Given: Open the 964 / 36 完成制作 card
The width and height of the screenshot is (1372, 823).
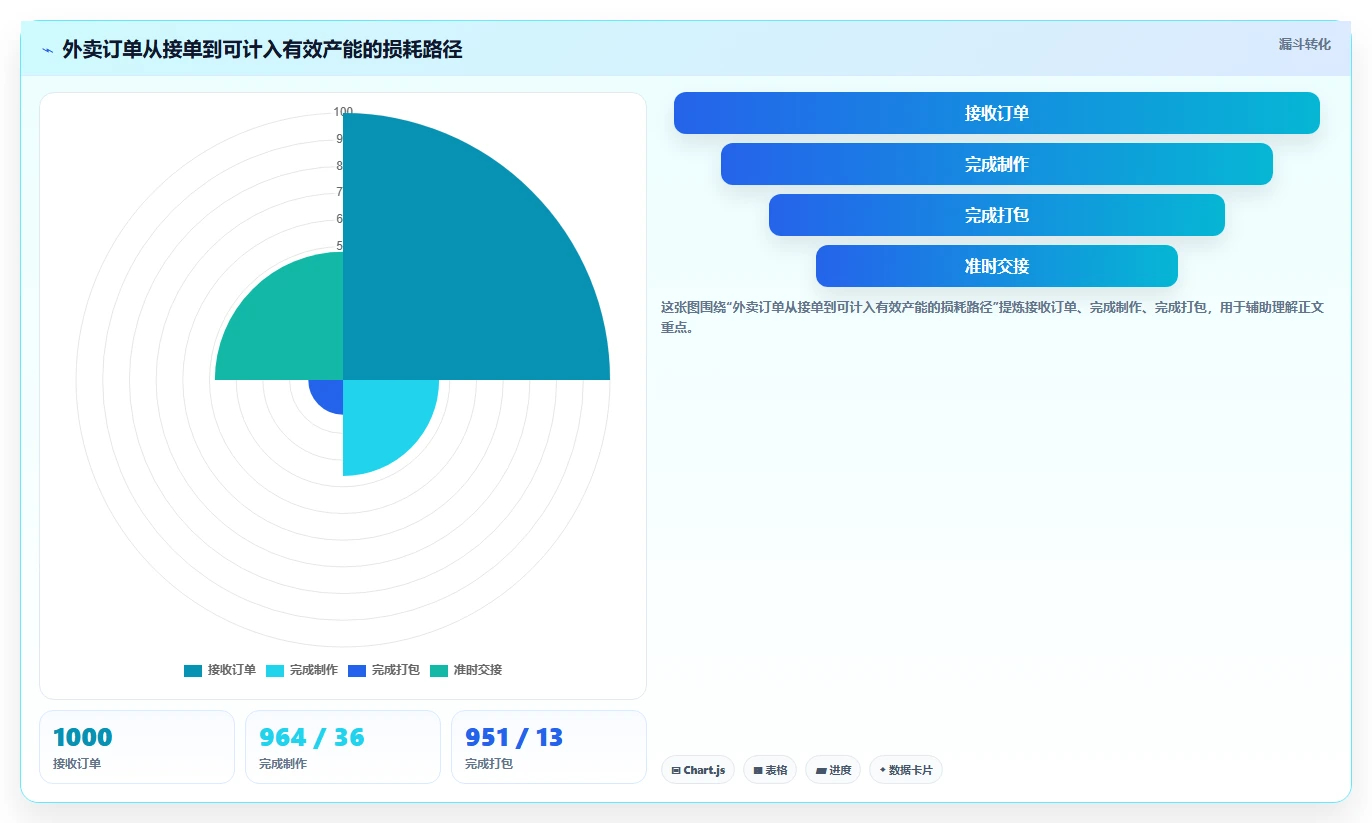Looking at the screenshot, I should tap(343, 747).
